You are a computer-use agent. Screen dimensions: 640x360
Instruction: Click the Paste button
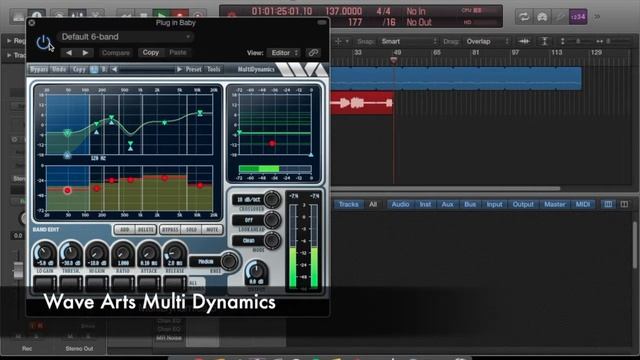(178, 52)
